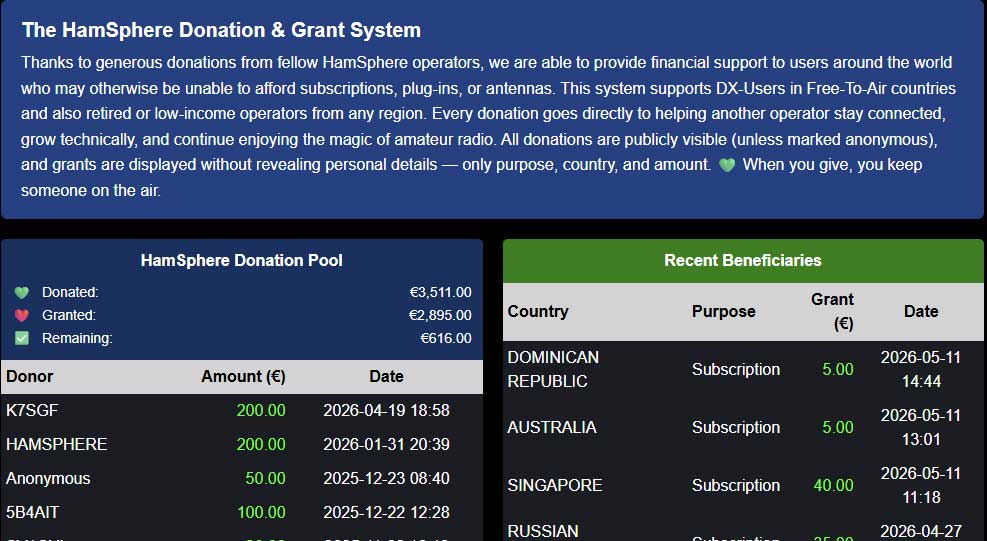Click DOMINICAN REPUBLIC country cell
The width and height of the screenshot is (987, 541).
553,370
